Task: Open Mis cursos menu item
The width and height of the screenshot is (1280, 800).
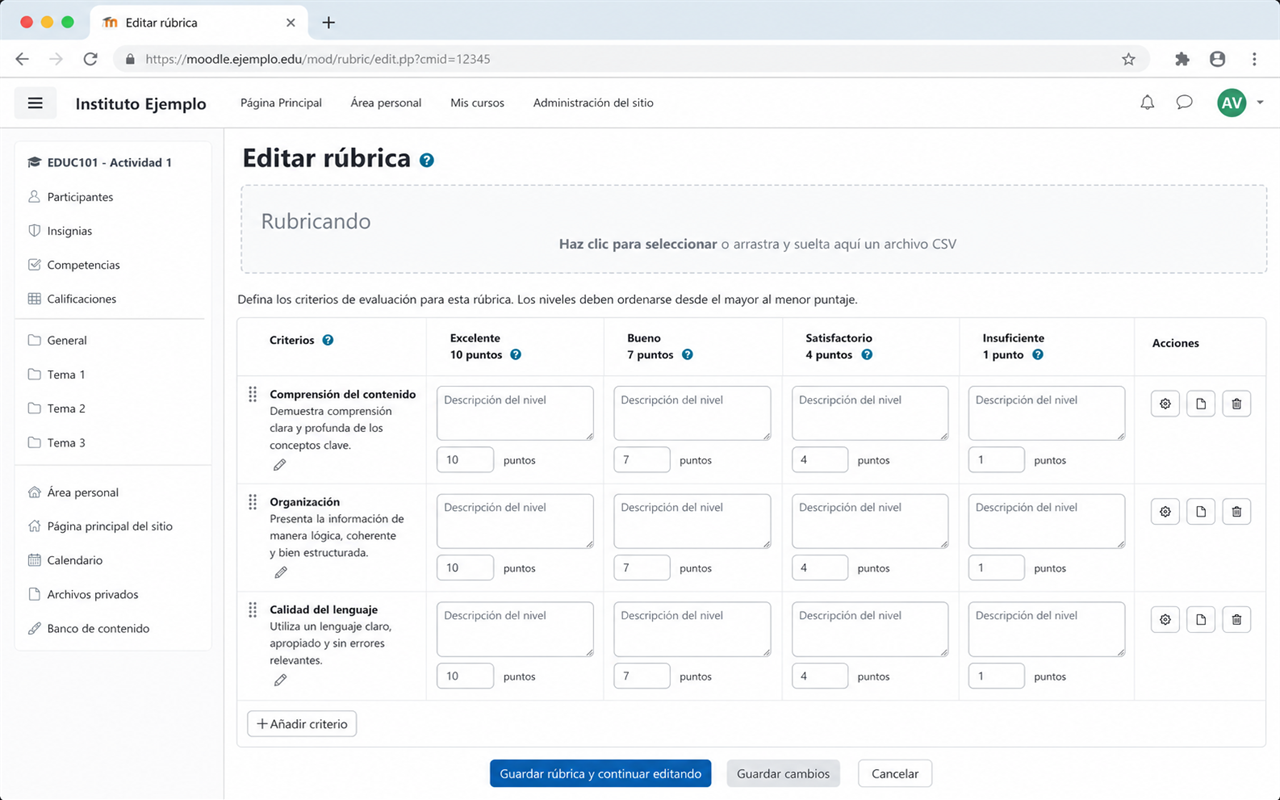Action: 477,103
